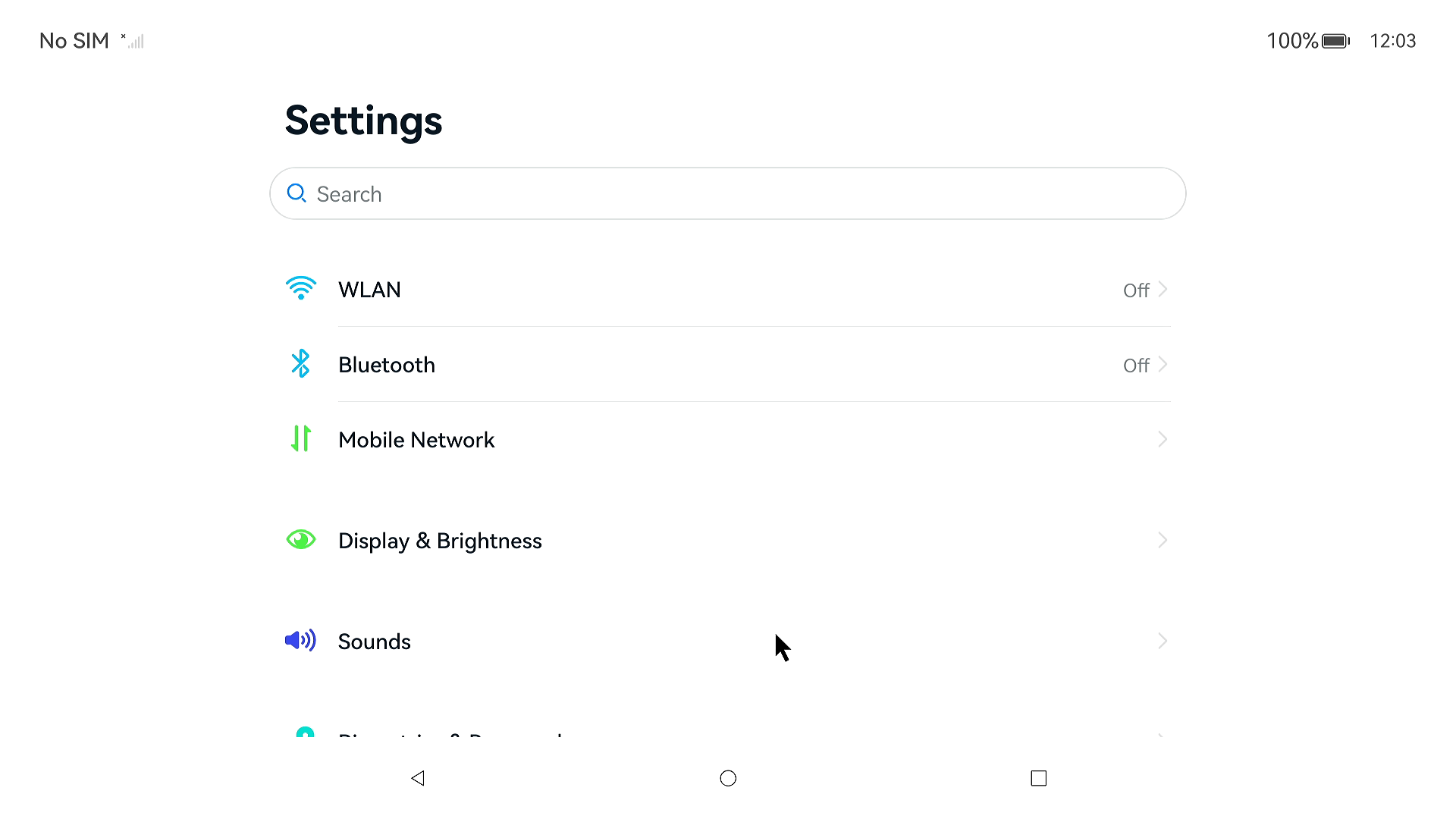This screenshot has width=1456, height=819.
Task: Click the Display & Brightness eye icon
Action: click(x=301, y=540)
